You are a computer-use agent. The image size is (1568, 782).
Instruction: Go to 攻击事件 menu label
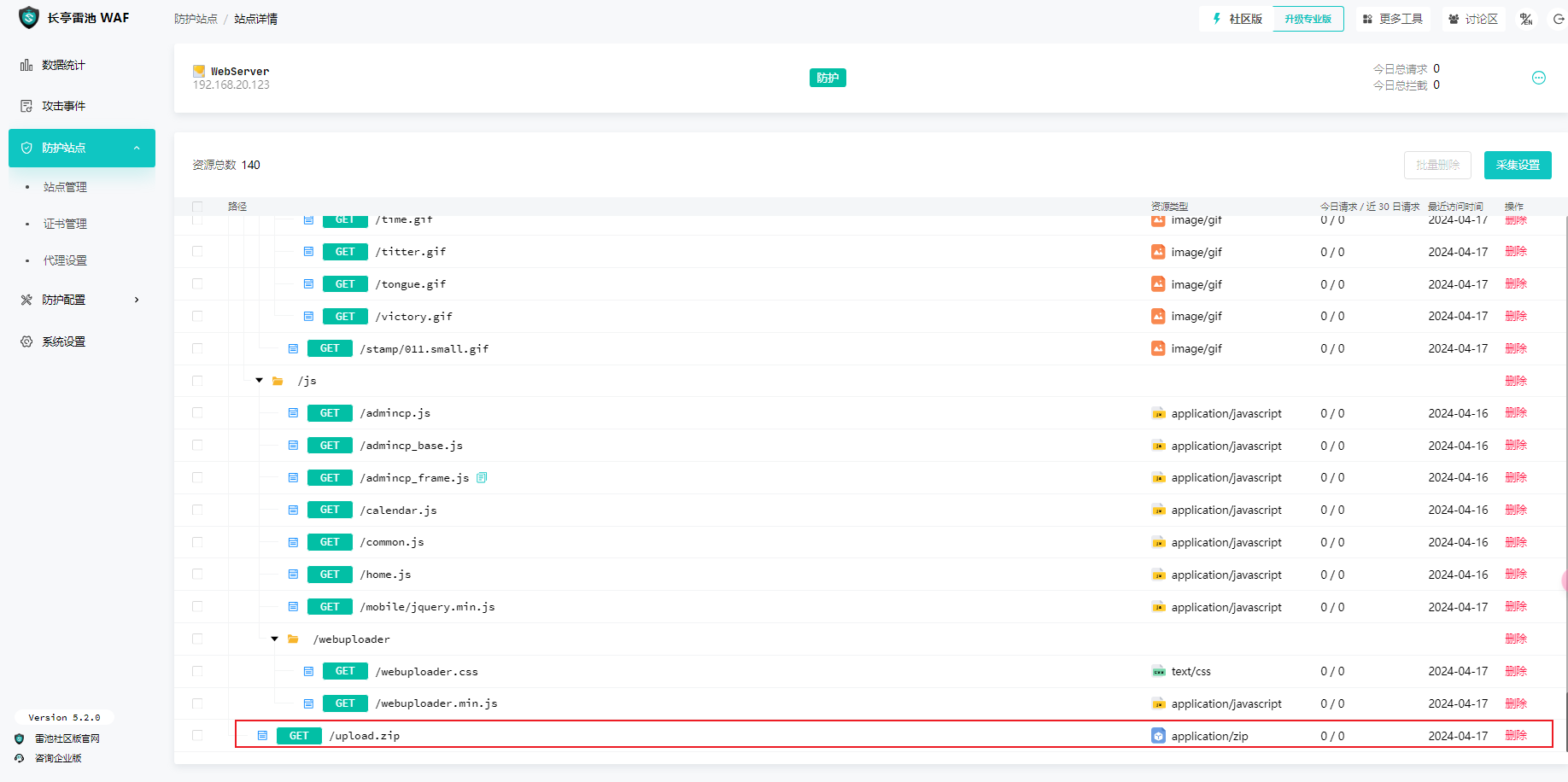[63, 106]
